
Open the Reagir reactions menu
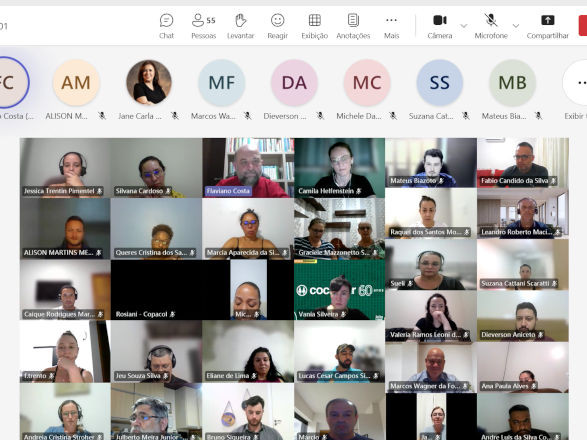tap(277, 26)
